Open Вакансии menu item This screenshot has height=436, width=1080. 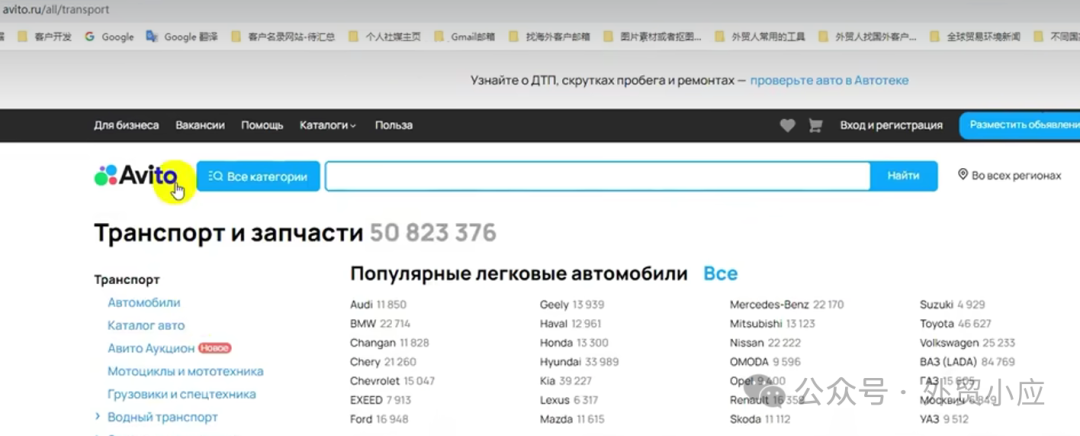200,125
